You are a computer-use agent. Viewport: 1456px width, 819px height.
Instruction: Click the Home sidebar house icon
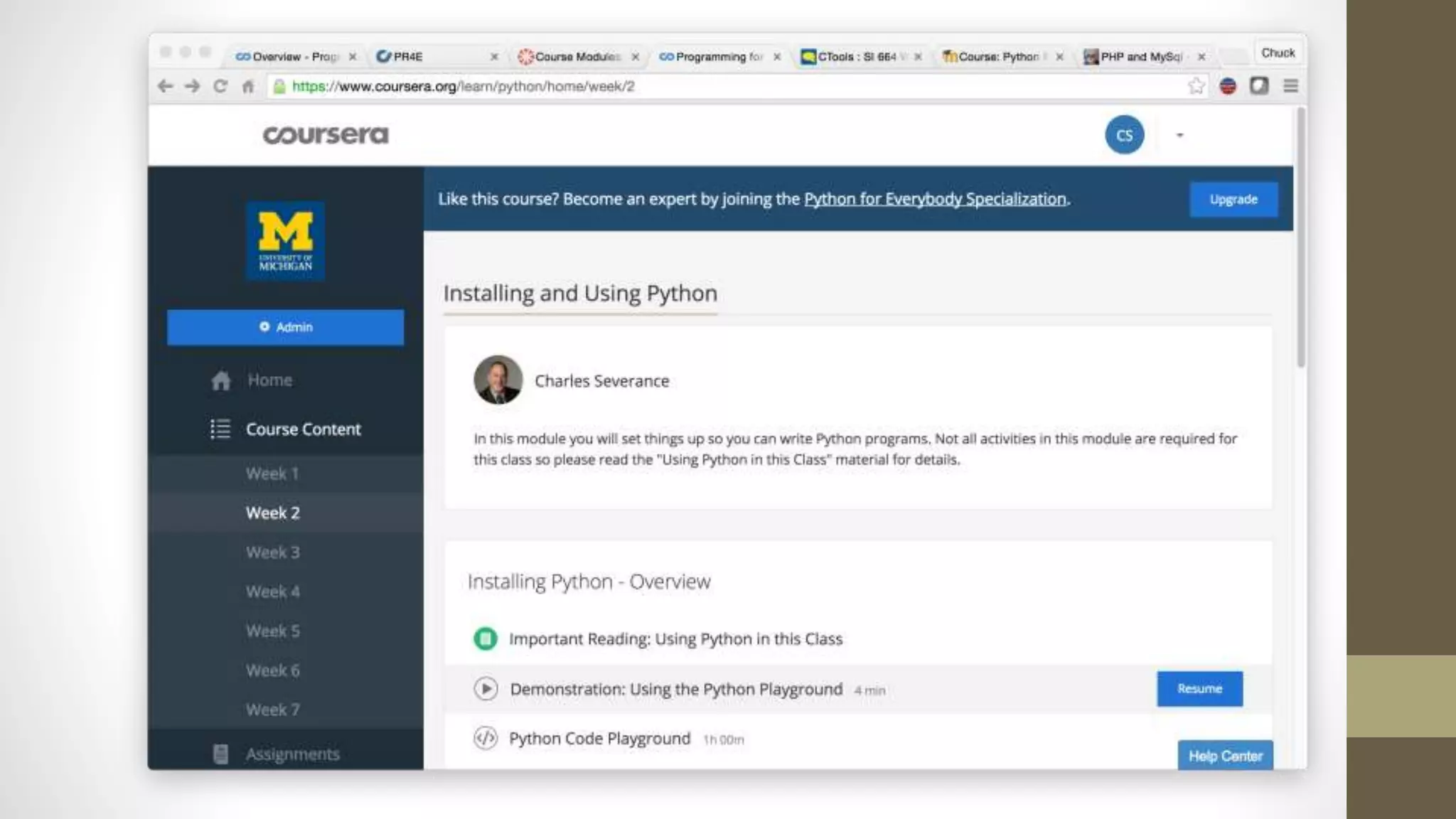click(221, 380)
